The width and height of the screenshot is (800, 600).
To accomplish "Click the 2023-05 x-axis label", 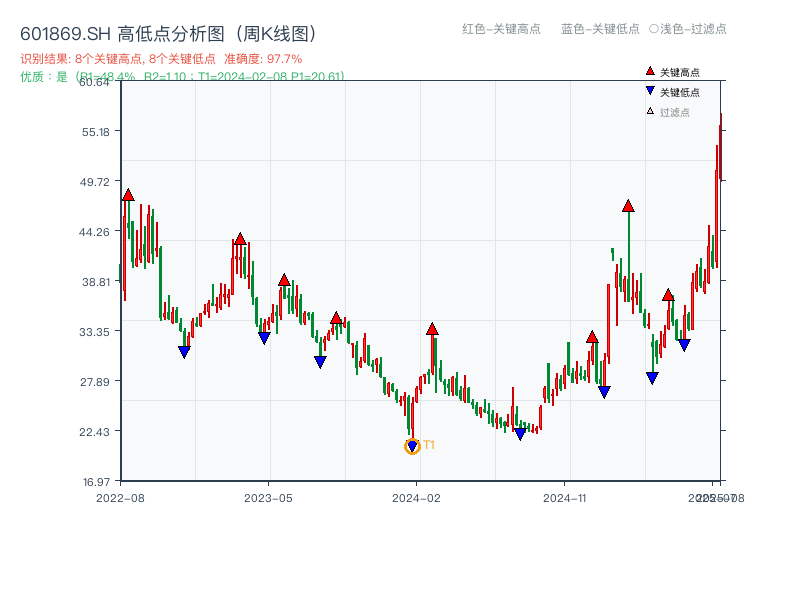I will tap(268, 498).
